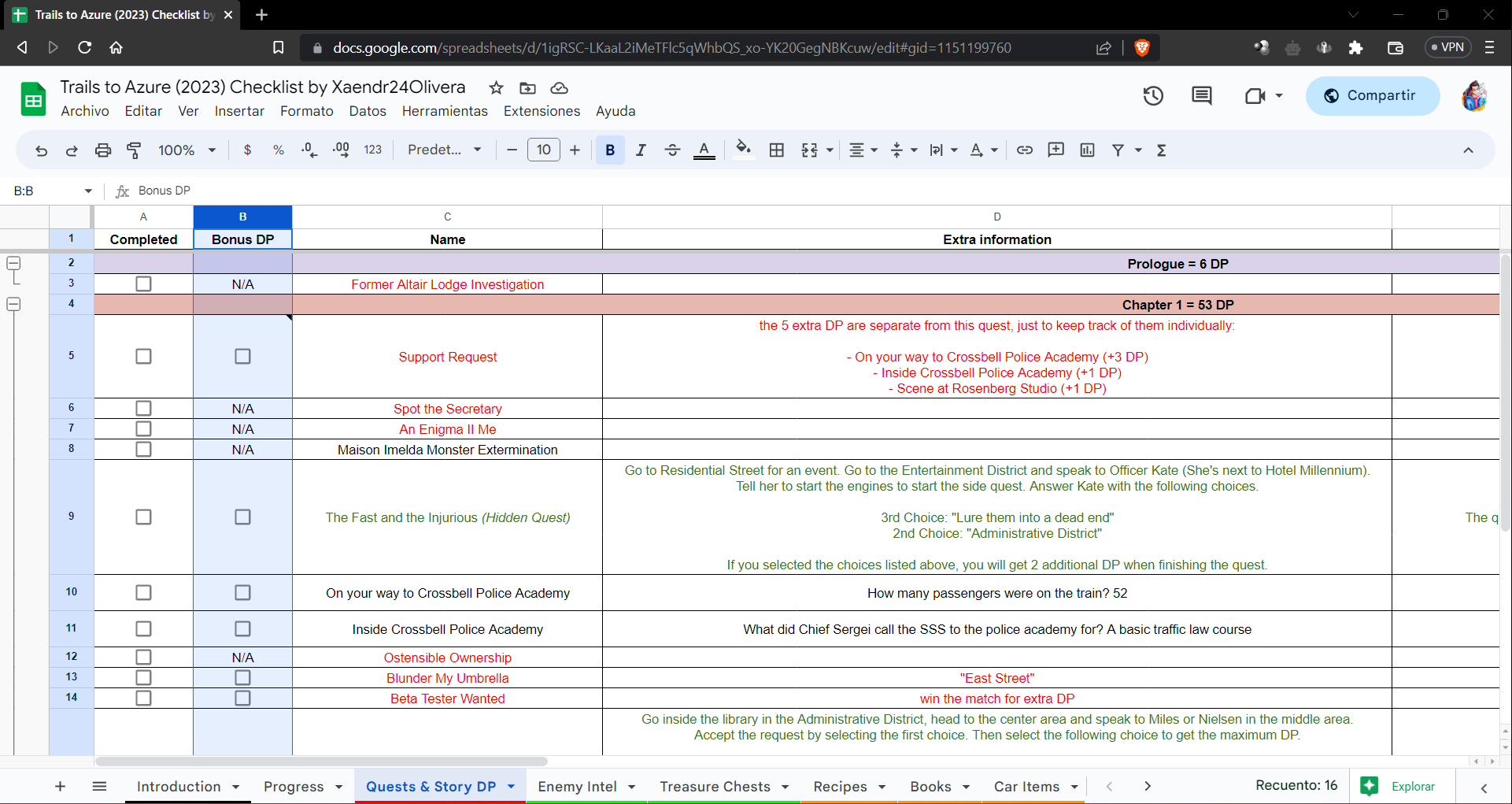Collapse the Prologue row group
Viewport: 1512px width, 804px height.
[13, 263]
